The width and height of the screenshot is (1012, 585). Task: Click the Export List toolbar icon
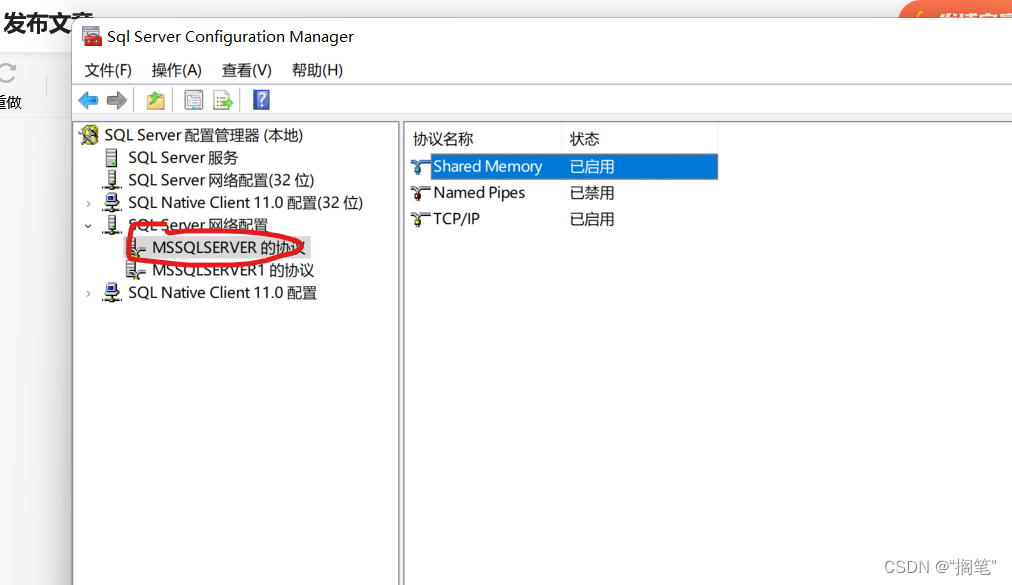[222, 99]
